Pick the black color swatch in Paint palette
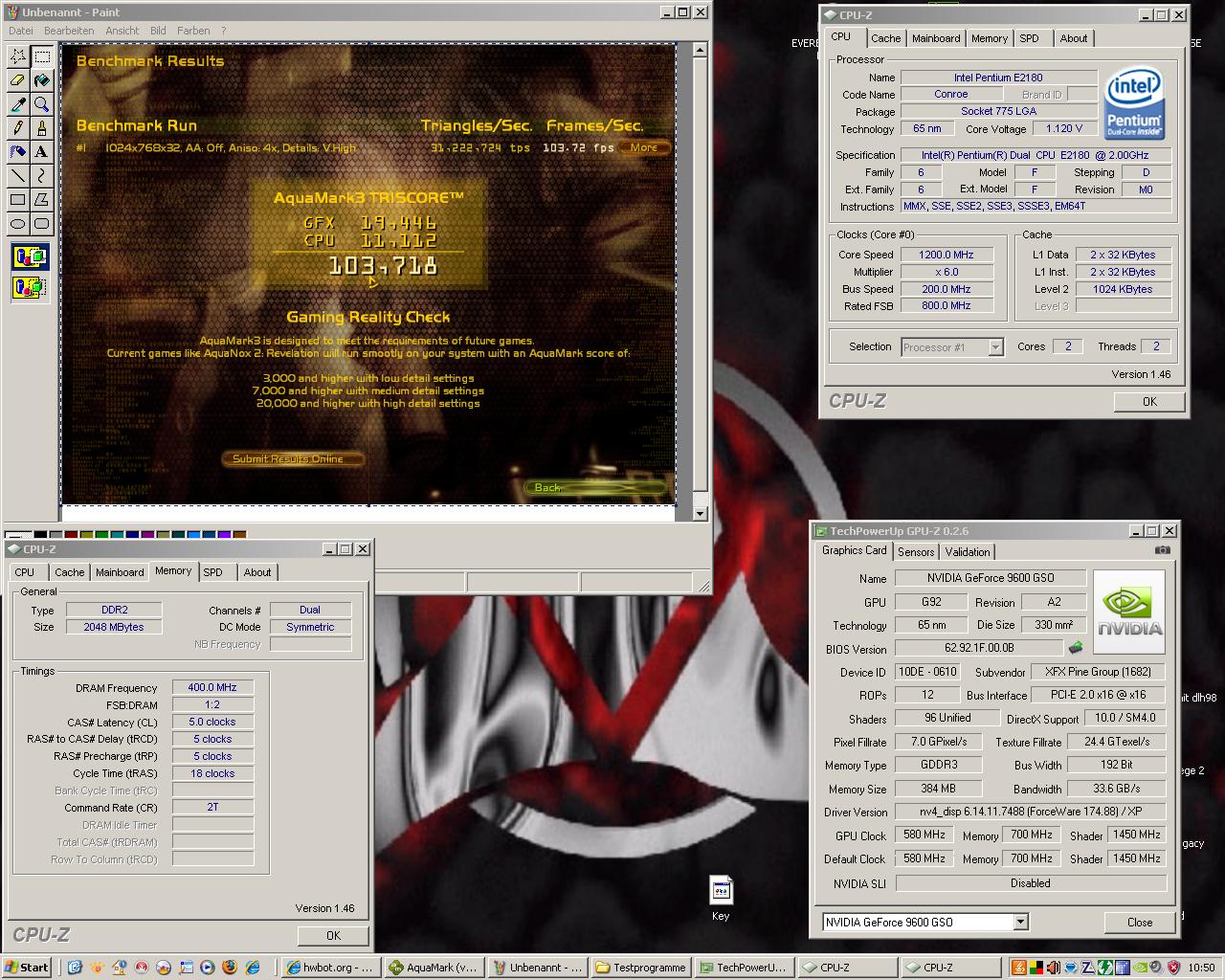Viewport: 1225px width, 980px height. (40, 535)
